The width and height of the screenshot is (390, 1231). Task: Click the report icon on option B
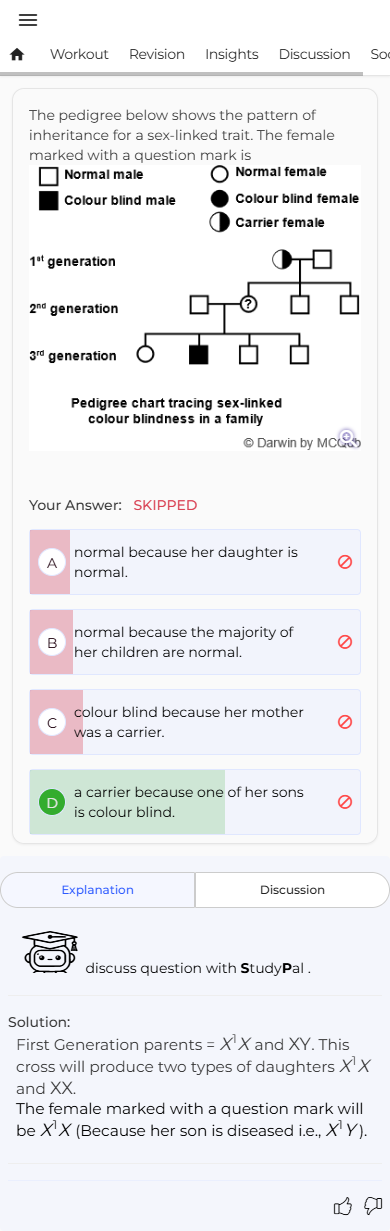(345, 642)
